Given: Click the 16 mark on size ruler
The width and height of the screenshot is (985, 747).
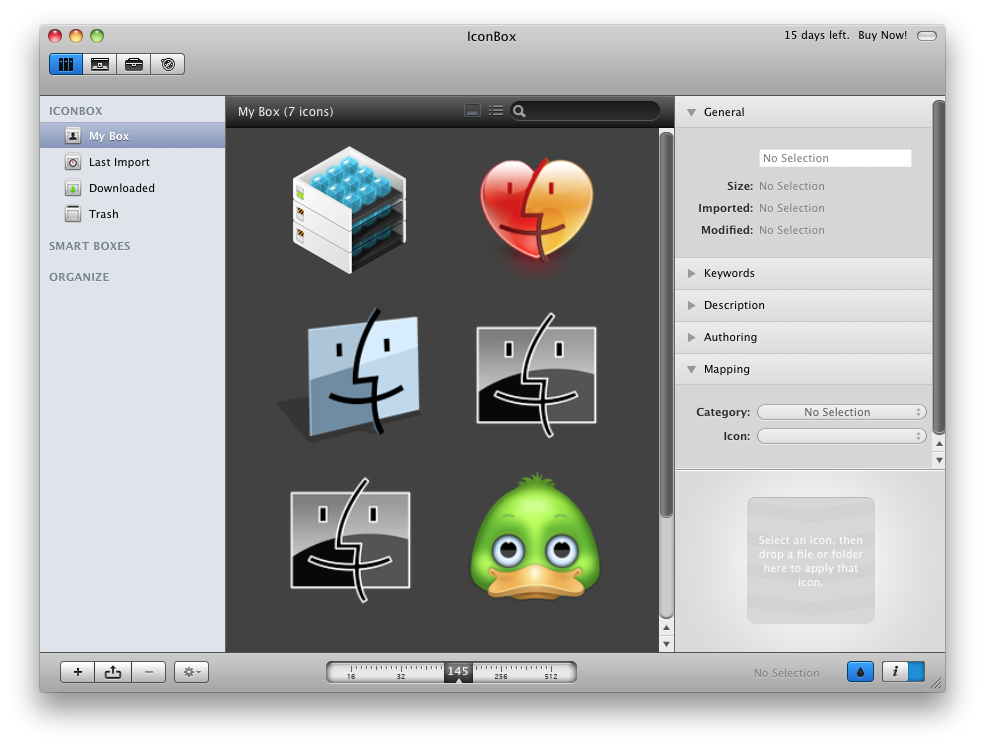Looking at the screenshot, I should click(351, 677).
